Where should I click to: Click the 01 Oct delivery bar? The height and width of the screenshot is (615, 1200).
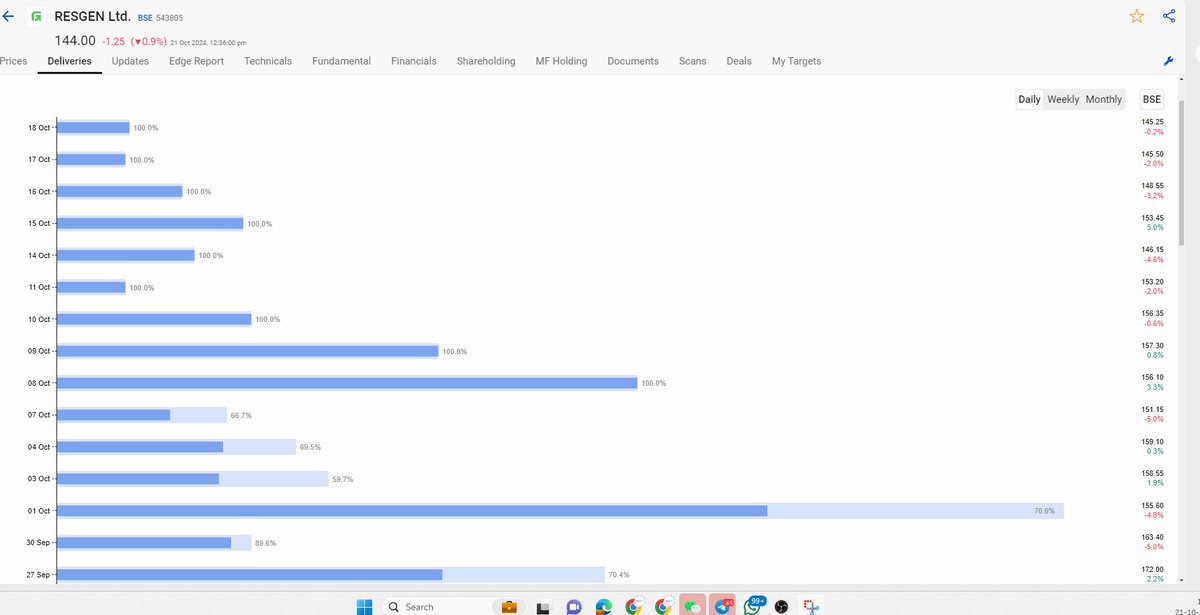click(x=561, y=511)
